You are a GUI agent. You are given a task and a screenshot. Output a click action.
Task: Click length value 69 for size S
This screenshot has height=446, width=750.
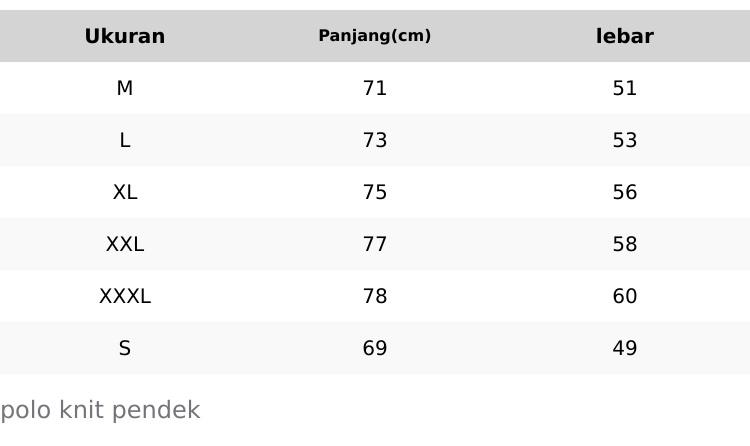pos(375,348)
